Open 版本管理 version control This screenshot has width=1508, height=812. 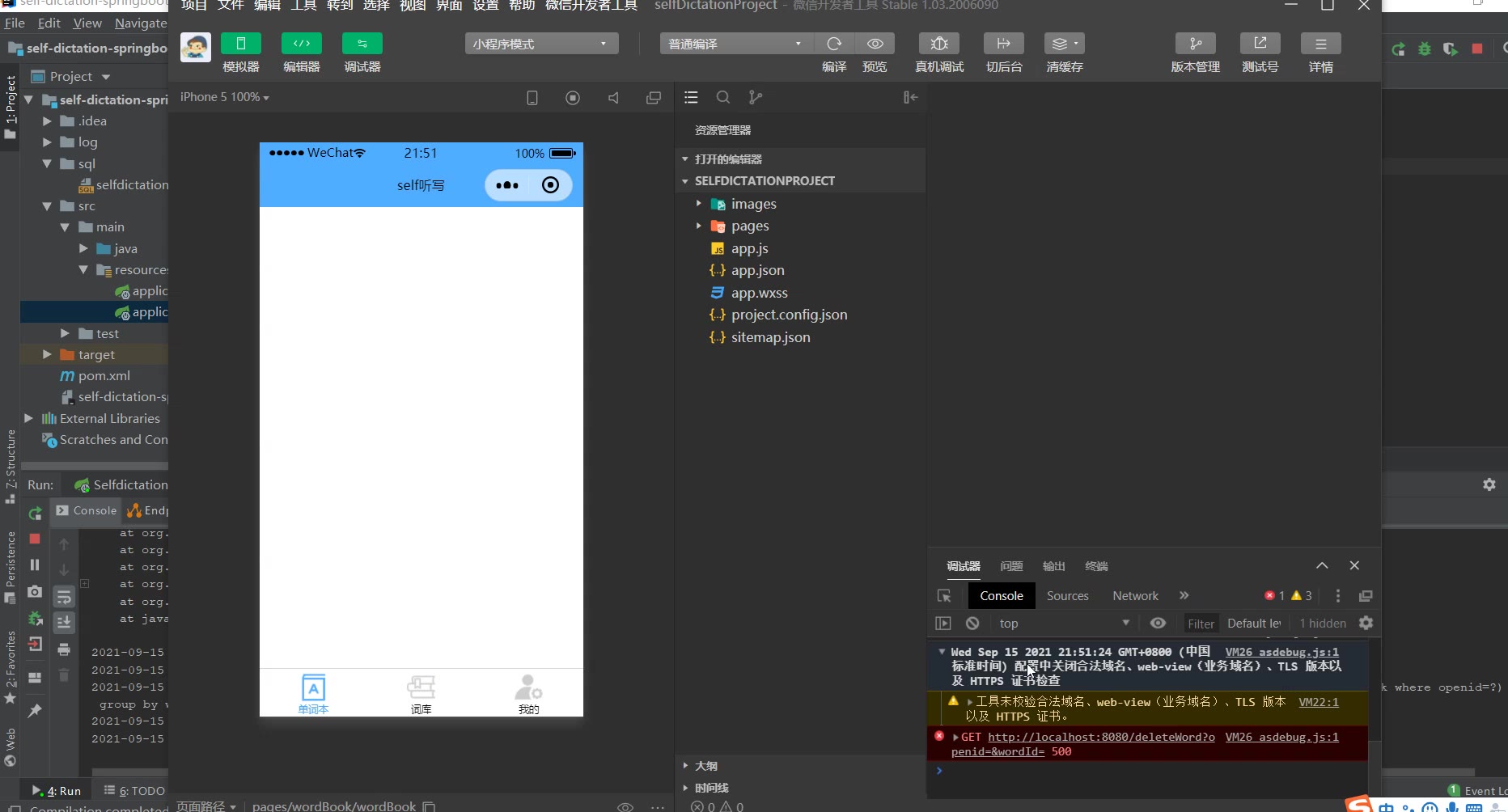coord(1195,44)
